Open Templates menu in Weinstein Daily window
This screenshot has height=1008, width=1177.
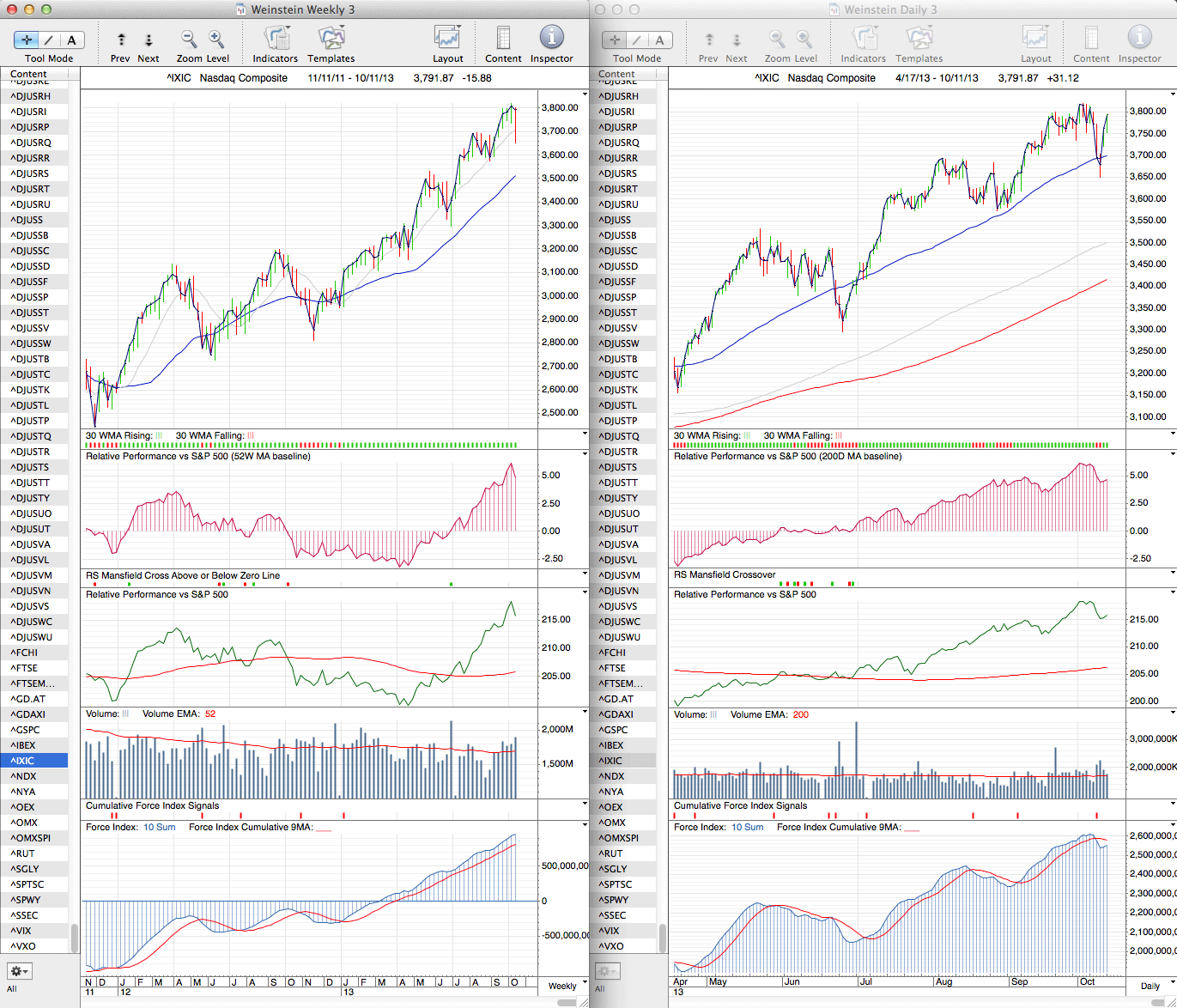coord(919,39)
